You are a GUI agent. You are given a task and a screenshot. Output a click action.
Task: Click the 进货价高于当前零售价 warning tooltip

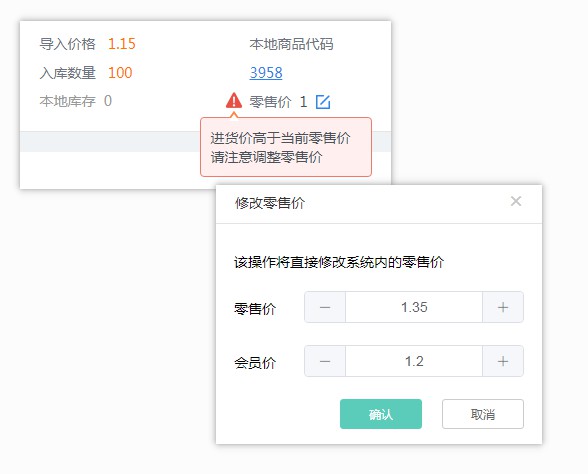286,147
